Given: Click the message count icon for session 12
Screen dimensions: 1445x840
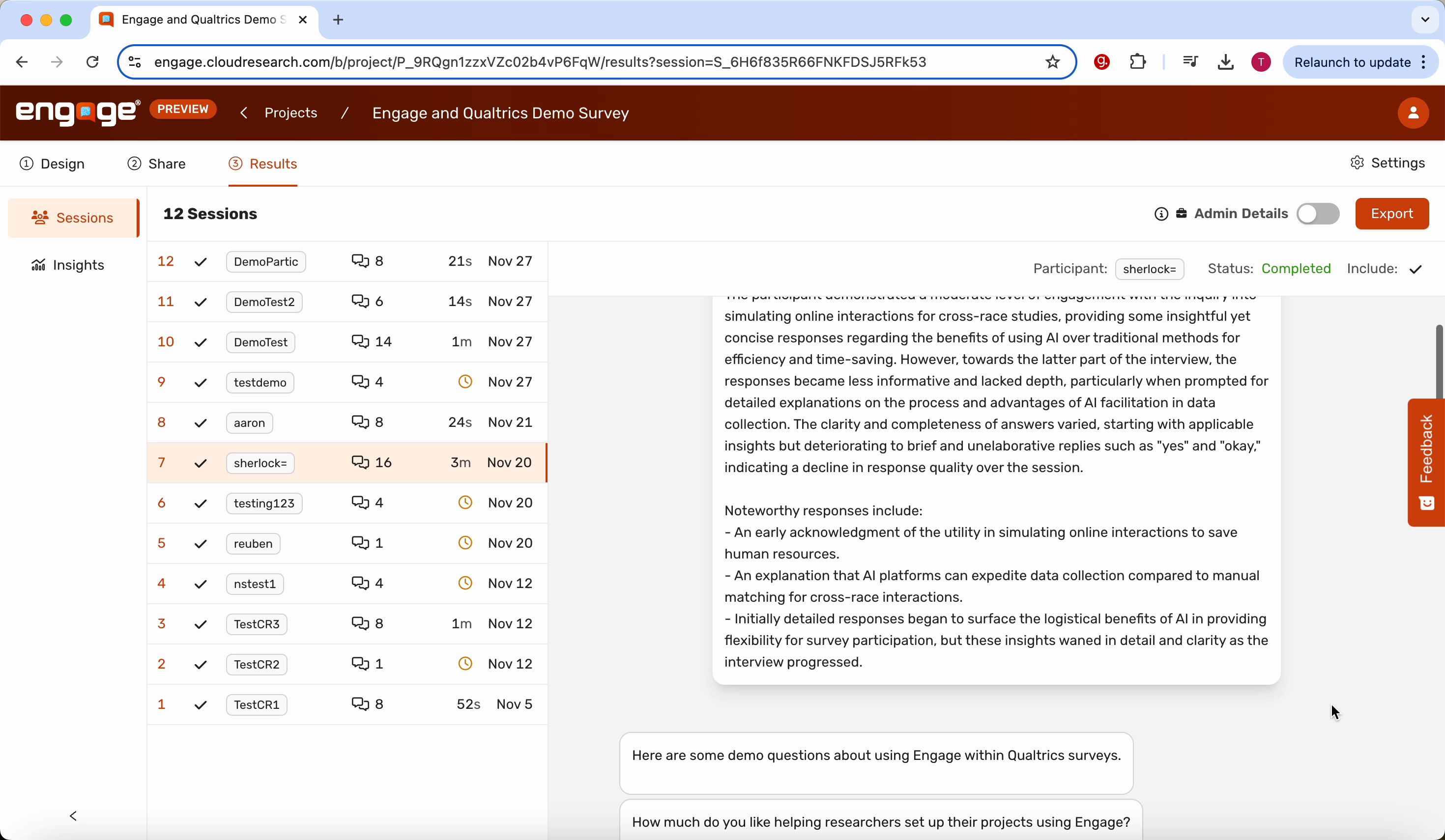Looking at the screenshot, I should pos(360,261).
